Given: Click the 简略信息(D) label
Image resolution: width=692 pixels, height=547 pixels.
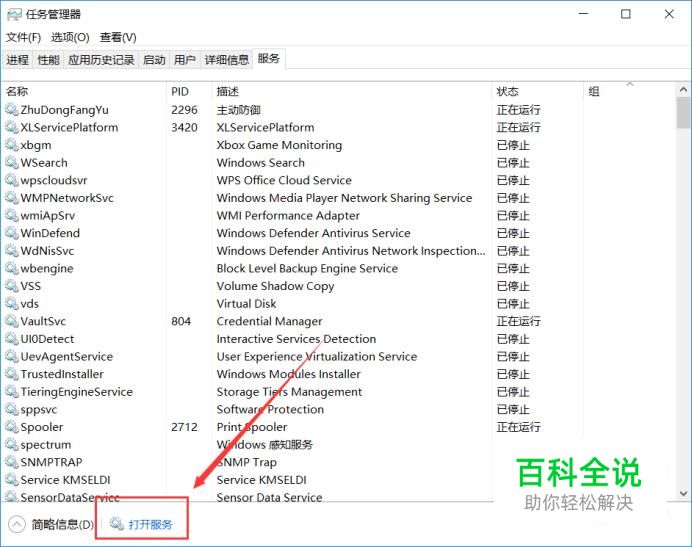Looking at the screenshot, I should [x=62, y=524].
